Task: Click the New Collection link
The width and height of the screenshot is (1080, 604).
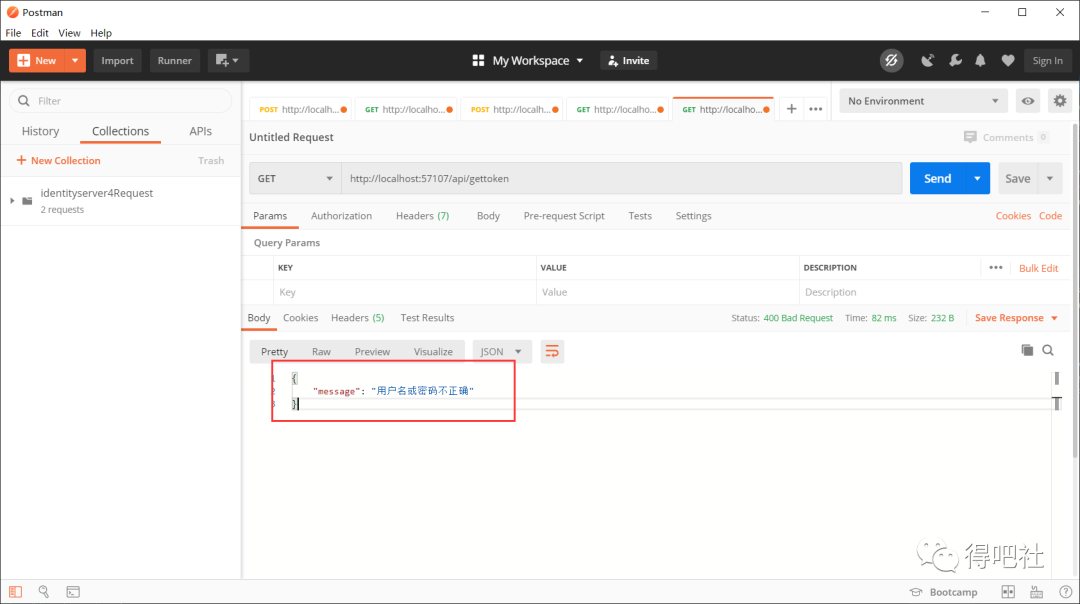Action: pos(59,160)
